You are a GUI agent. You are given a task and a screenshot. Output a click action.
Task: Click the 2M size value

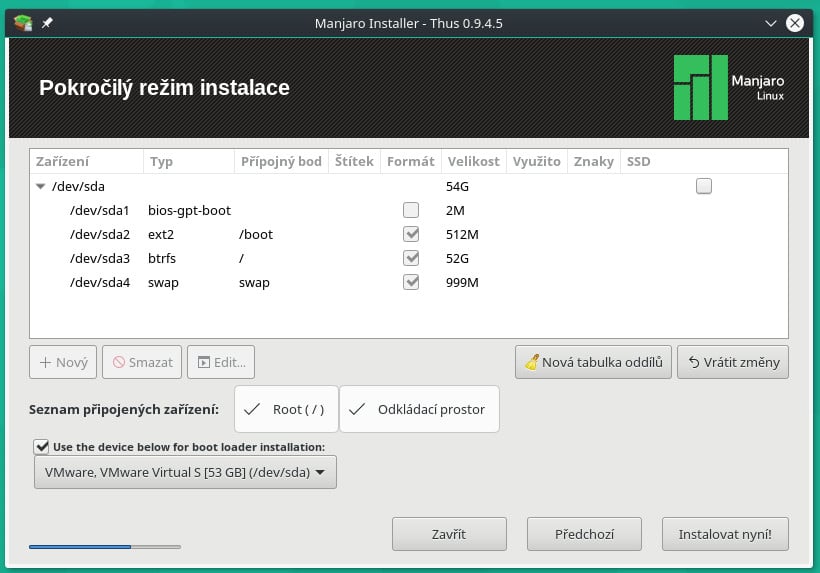coord(455,210)
